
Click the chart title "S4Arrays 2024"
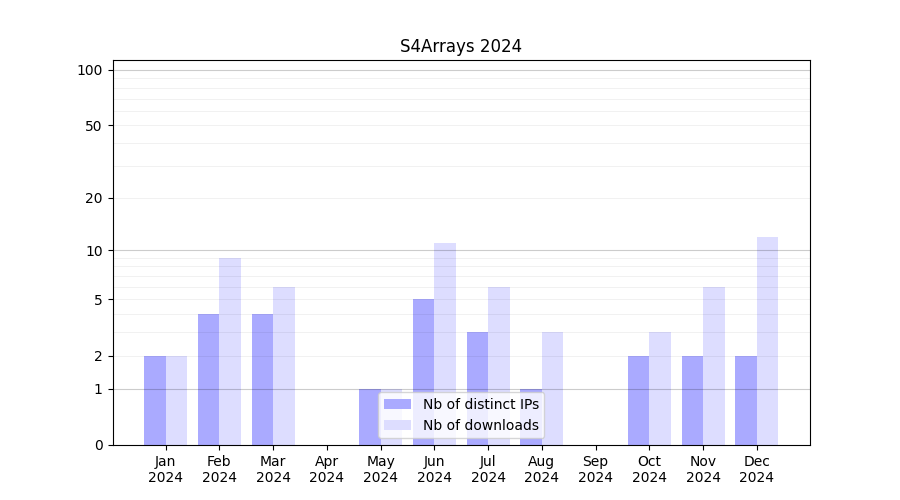pos(461,46)
